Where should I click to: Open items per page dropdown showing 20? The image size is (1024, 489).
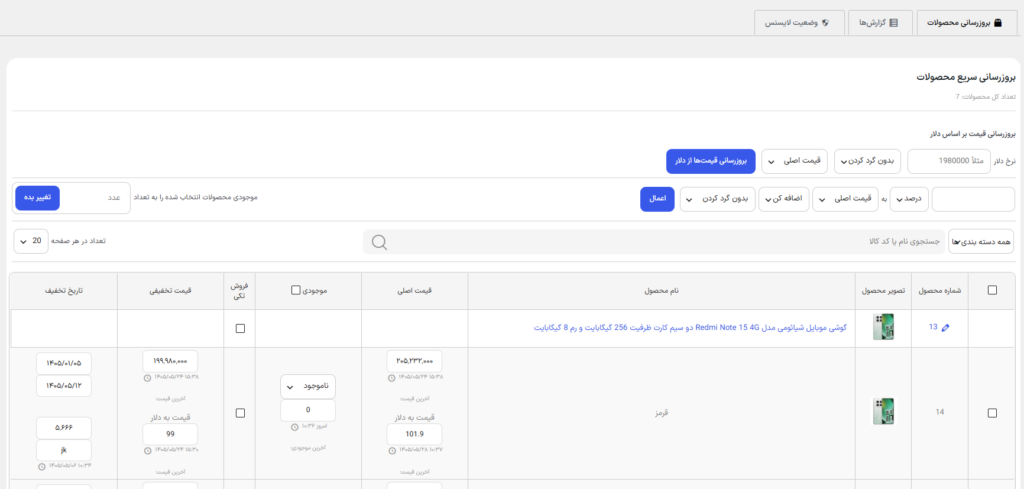(31, 241)
